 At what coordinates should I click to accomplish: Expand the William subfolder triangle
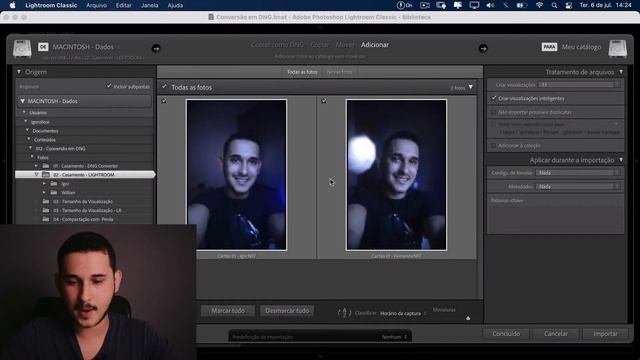(x=44, y=192)
